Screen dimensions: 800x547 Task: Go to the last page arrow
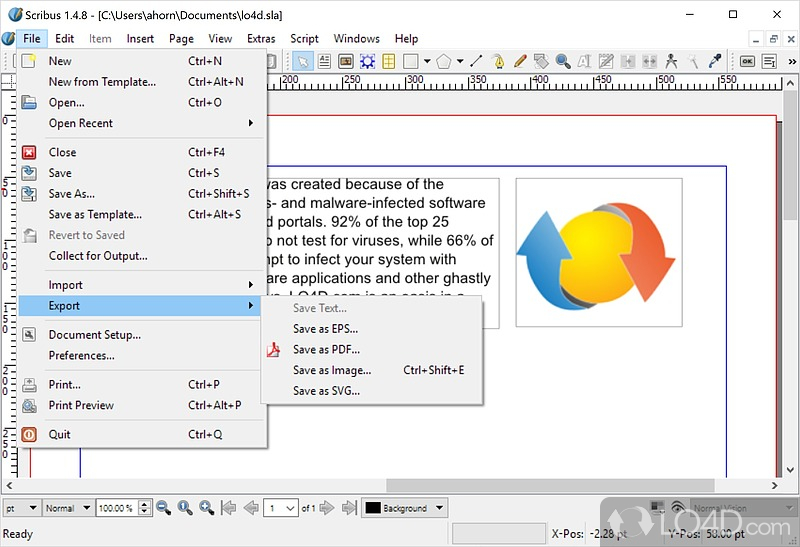[350, 508]
